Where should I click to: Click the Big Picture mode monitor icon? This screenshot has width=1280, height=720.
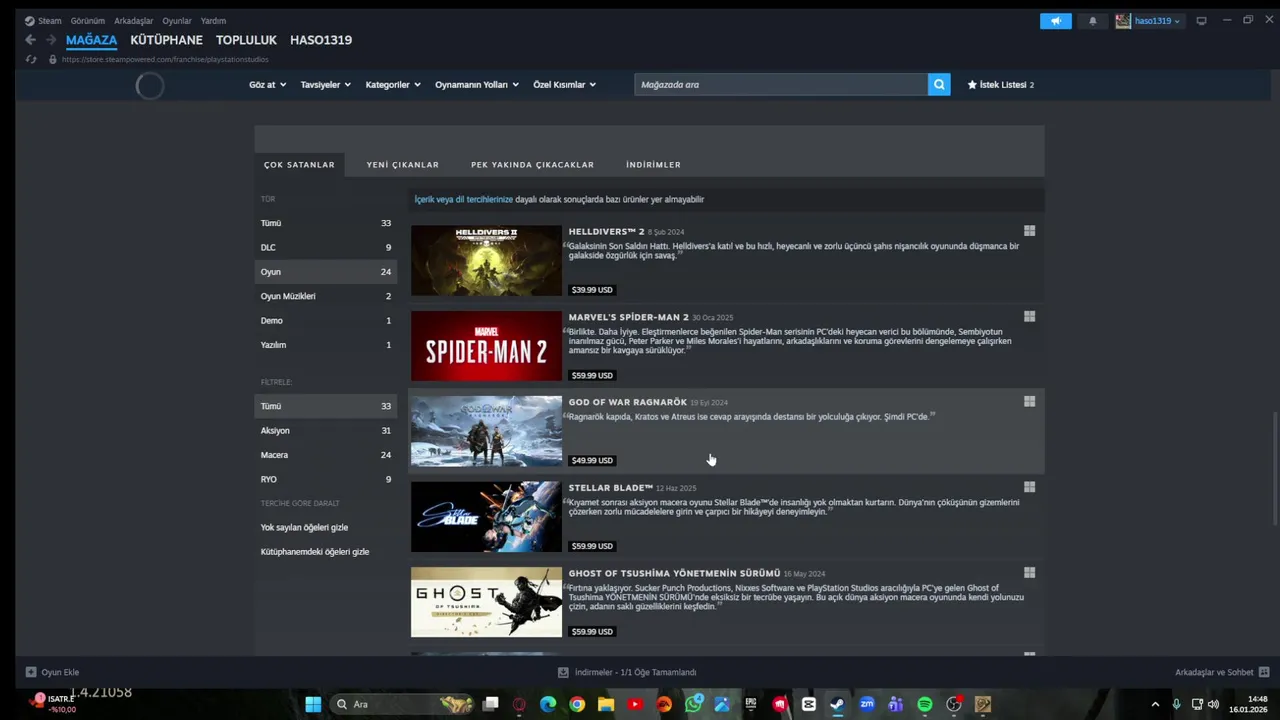tap(1201, 21)
